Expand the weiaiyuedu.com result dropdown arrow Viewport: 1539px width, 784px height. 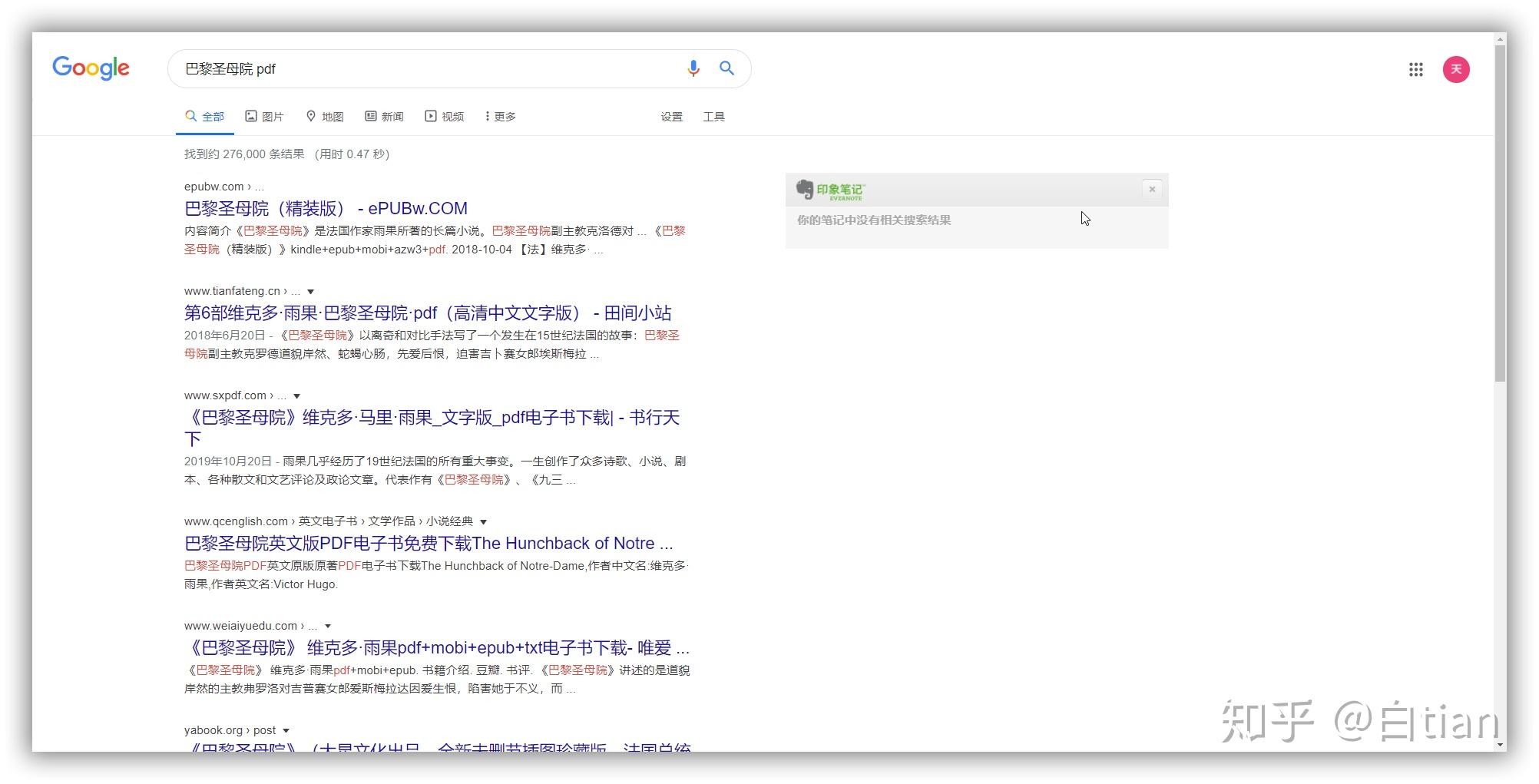click(327, 627)
